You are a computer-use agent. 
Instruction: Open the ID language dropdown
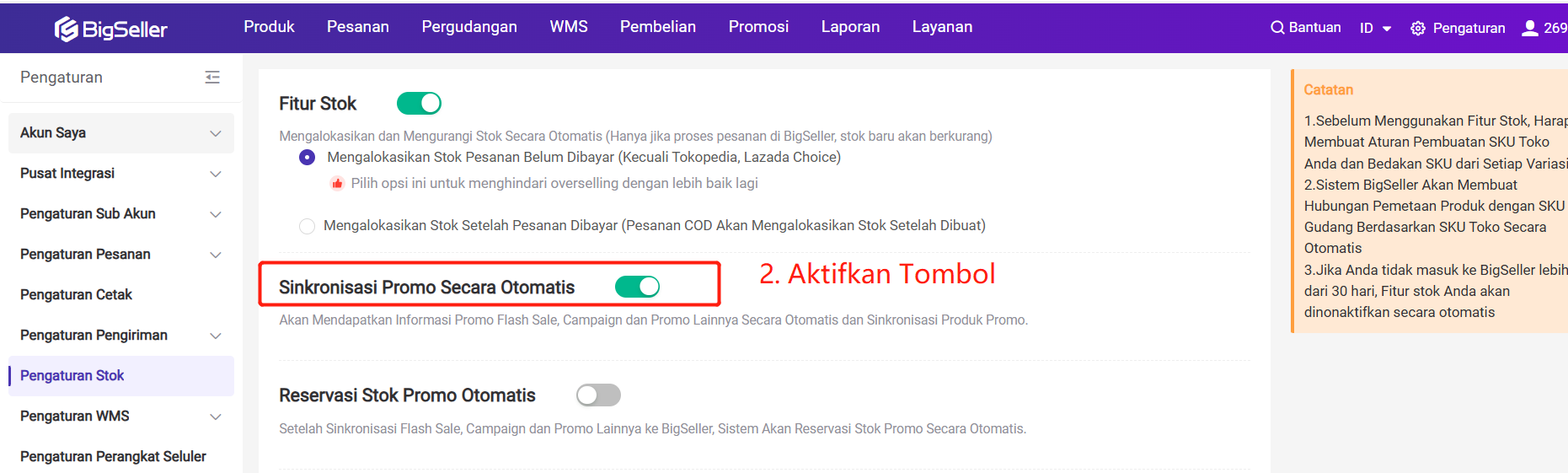1375,29
